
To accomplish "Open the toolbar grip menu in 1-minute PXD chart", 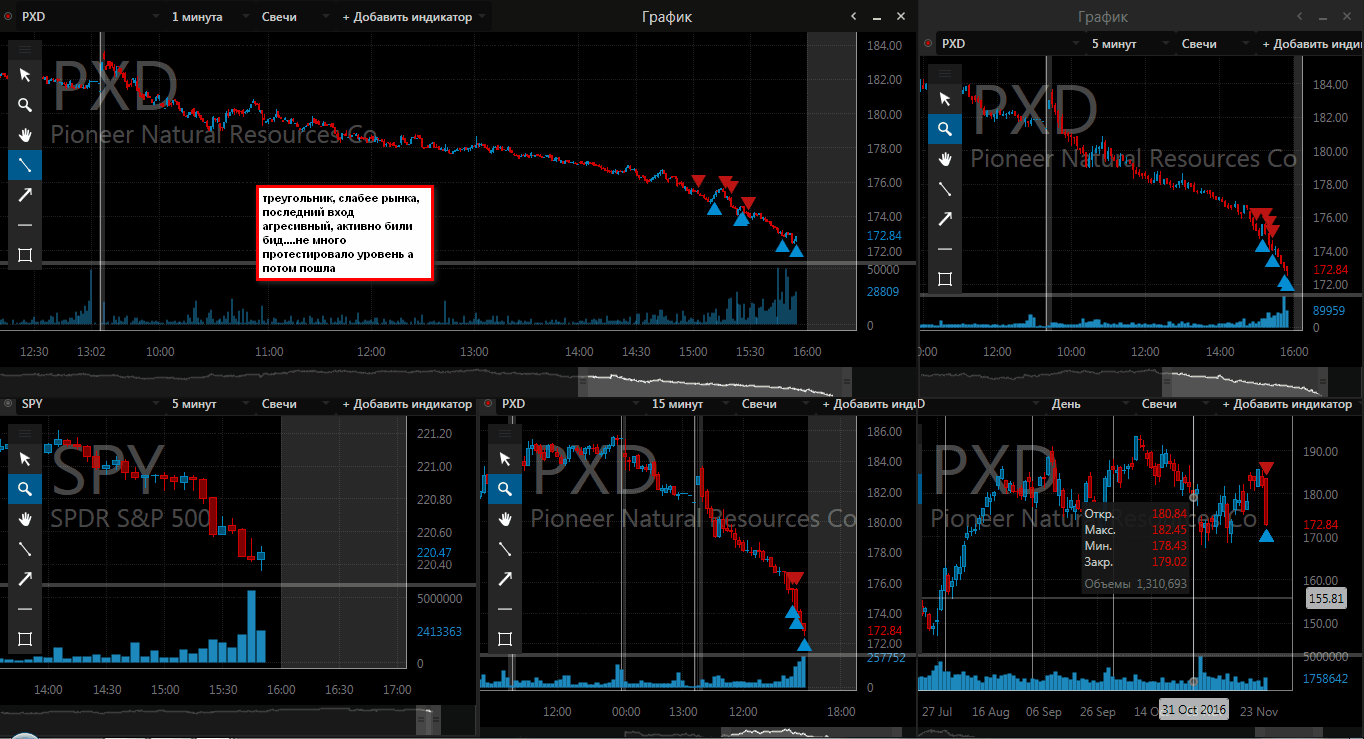I will tap(25, 48).
